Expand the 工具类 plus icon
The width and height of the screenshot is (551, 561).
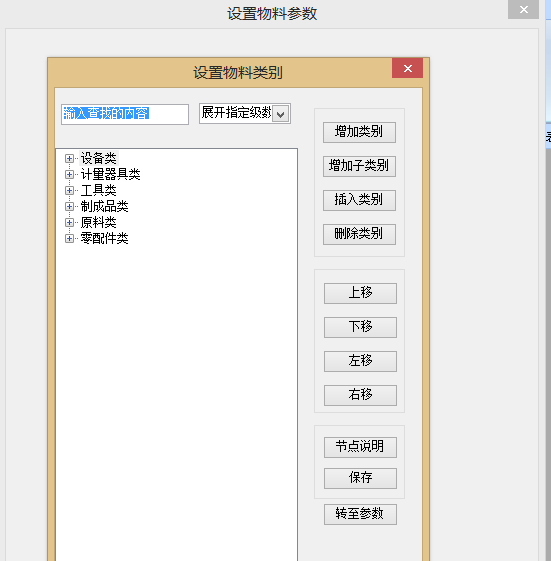(x=69, y=190)
